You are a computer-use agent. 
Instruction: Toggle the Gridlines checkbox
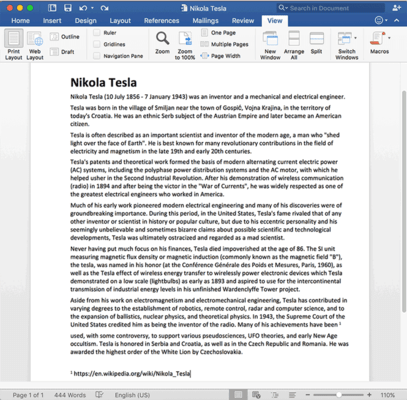point(97,44)
